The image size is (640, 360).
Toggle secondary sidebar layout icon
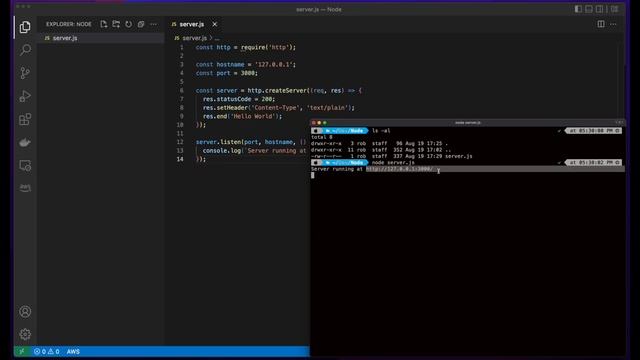point(599,9)
